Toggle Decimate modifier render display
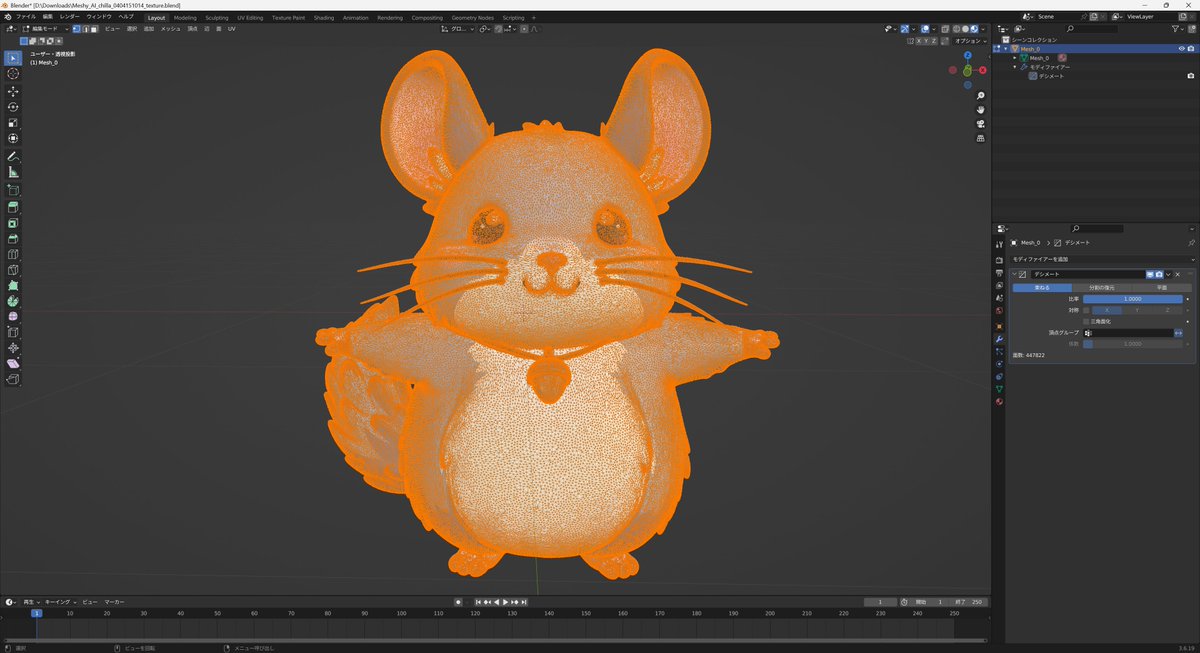 coord(1159,274)
